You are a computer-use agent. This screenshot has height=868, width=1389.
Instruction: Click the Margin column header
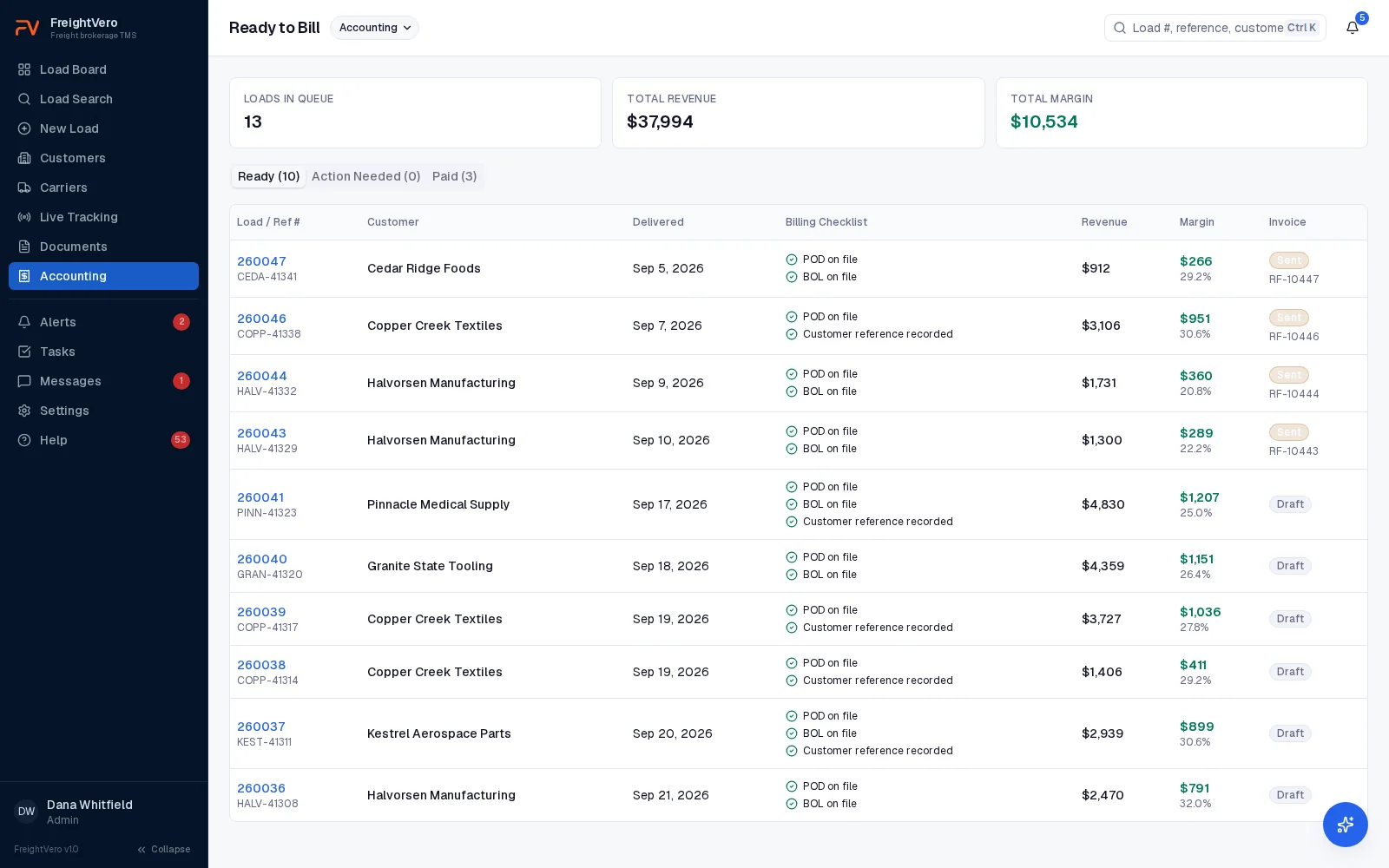[x=1197, y=222]
